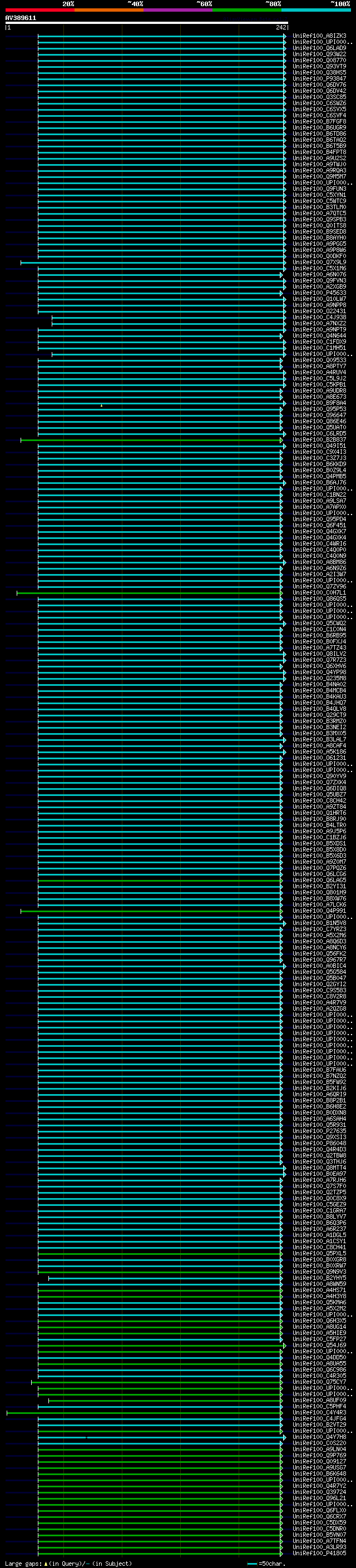Select hit label UniRef100_C0H7L1

click(319, 593)
